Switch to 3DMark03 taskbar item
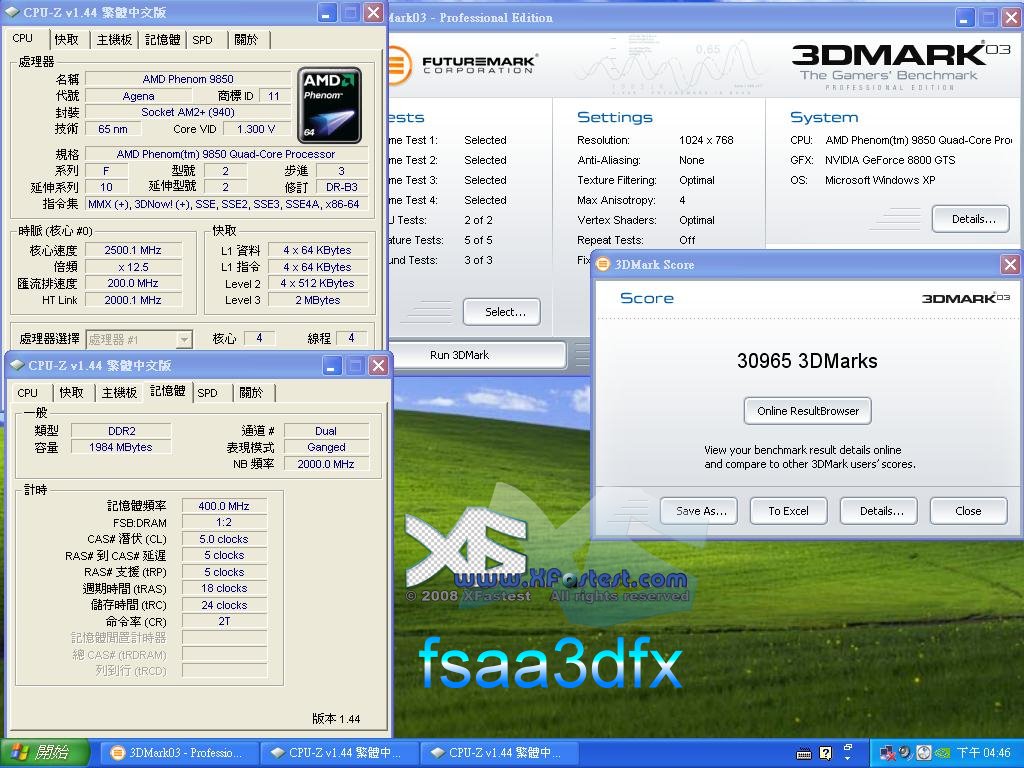Image resolution: width=1024 pixels, height=768 pixels. 176,753
